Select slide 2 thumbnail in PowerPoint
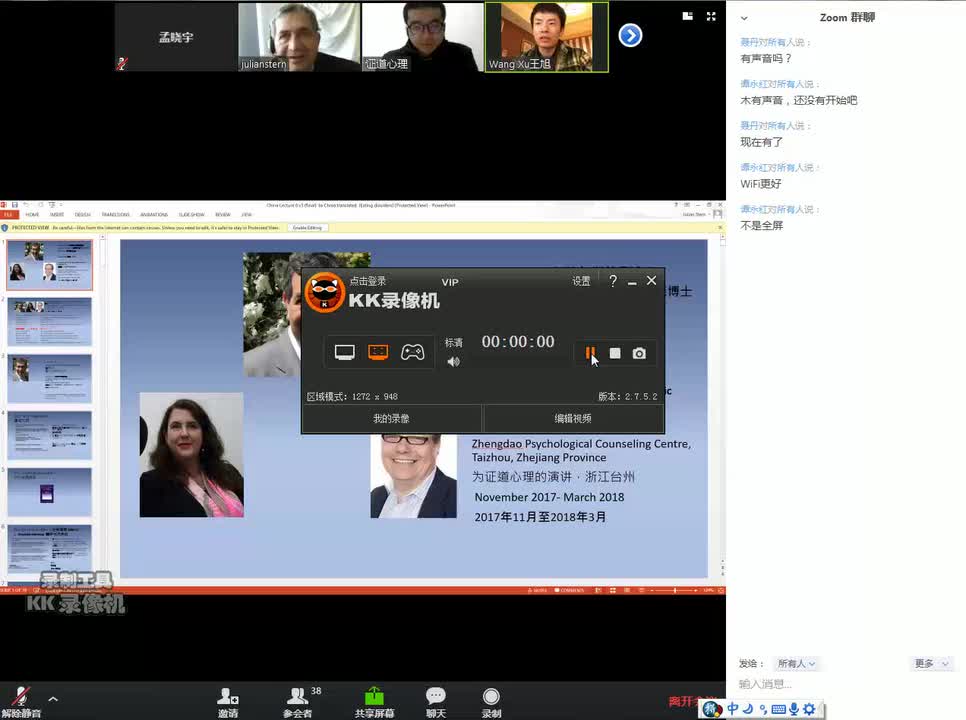 [x=49, y=322]
